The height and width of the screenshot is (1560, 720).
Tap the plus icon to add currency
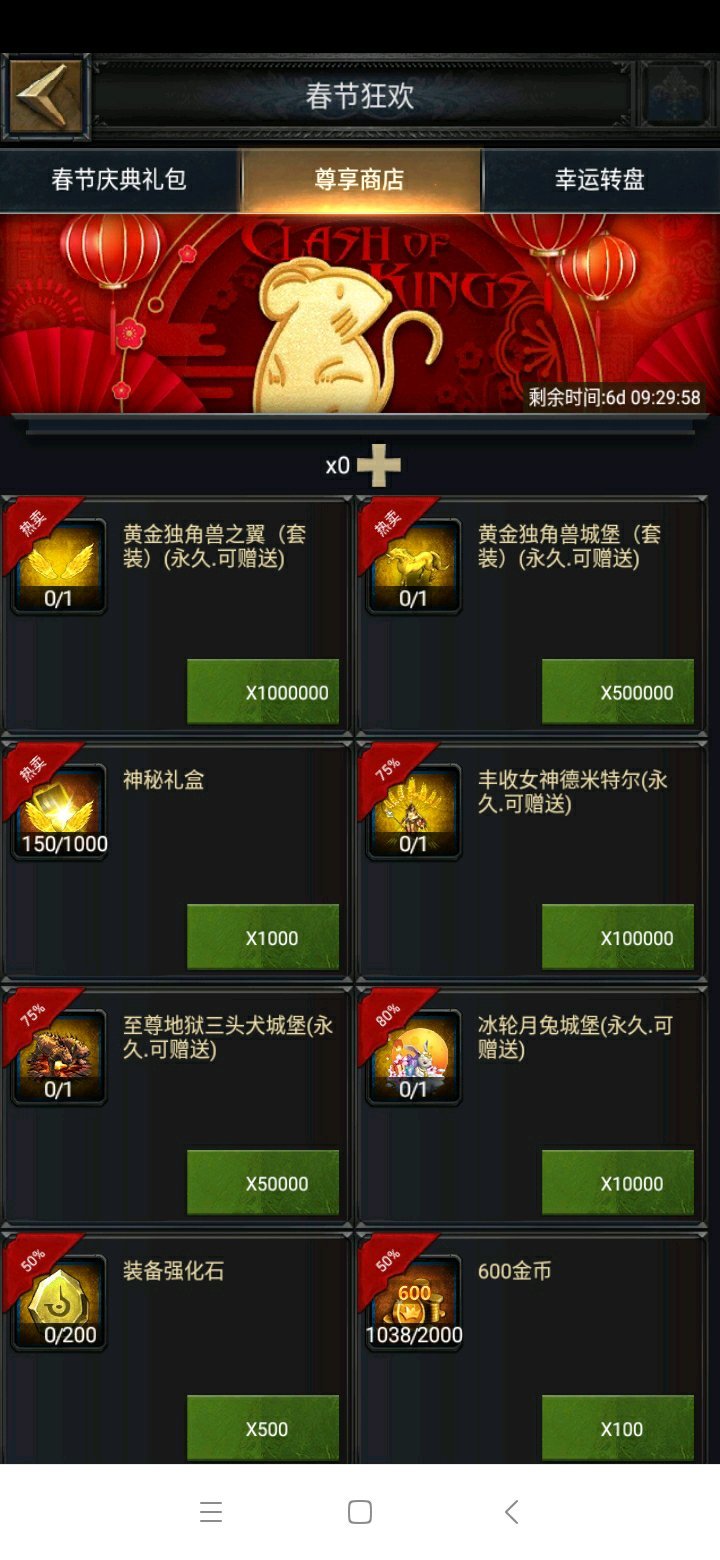(x=379, y=466)
